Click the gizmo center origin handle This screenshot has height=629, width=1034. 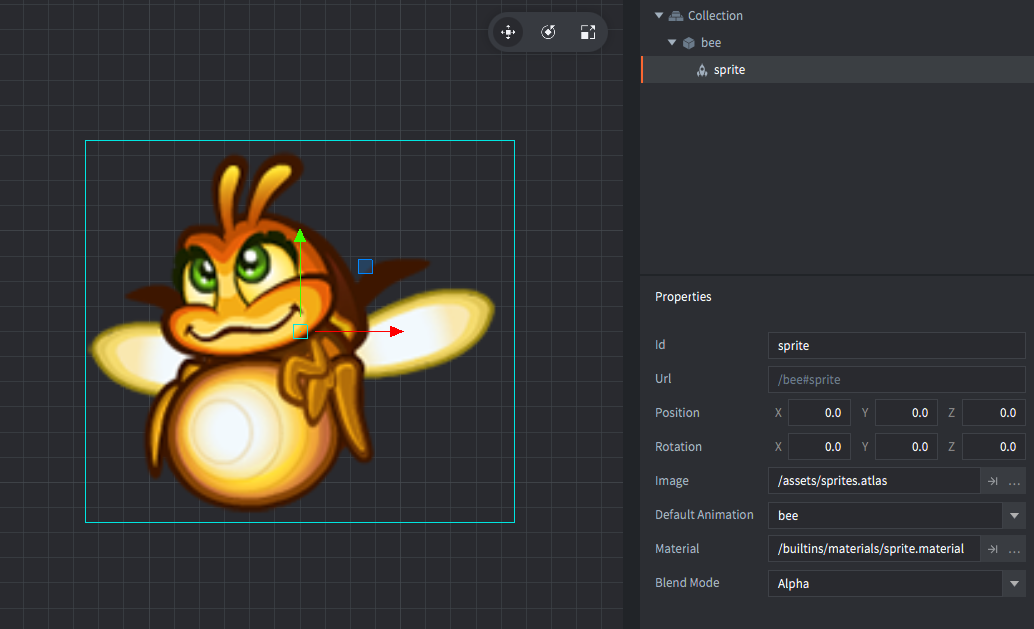300,331
